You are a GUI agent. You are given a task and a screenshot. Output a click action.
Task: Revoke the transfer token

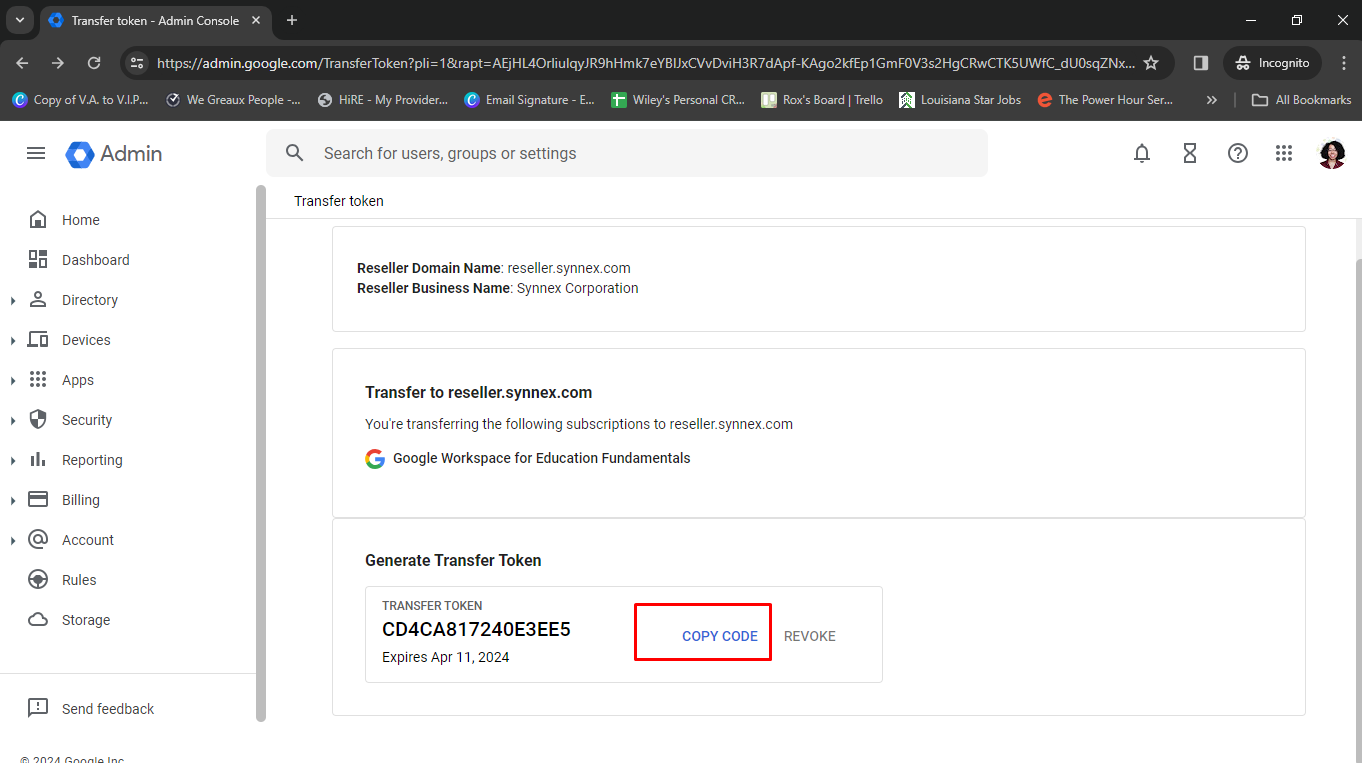point(810,636)
